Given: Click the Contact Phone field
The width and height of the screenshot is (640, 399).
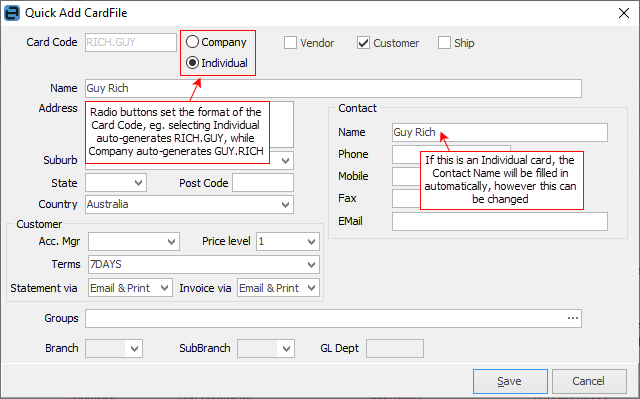Looking at the screenshot, I should (406, 154).
